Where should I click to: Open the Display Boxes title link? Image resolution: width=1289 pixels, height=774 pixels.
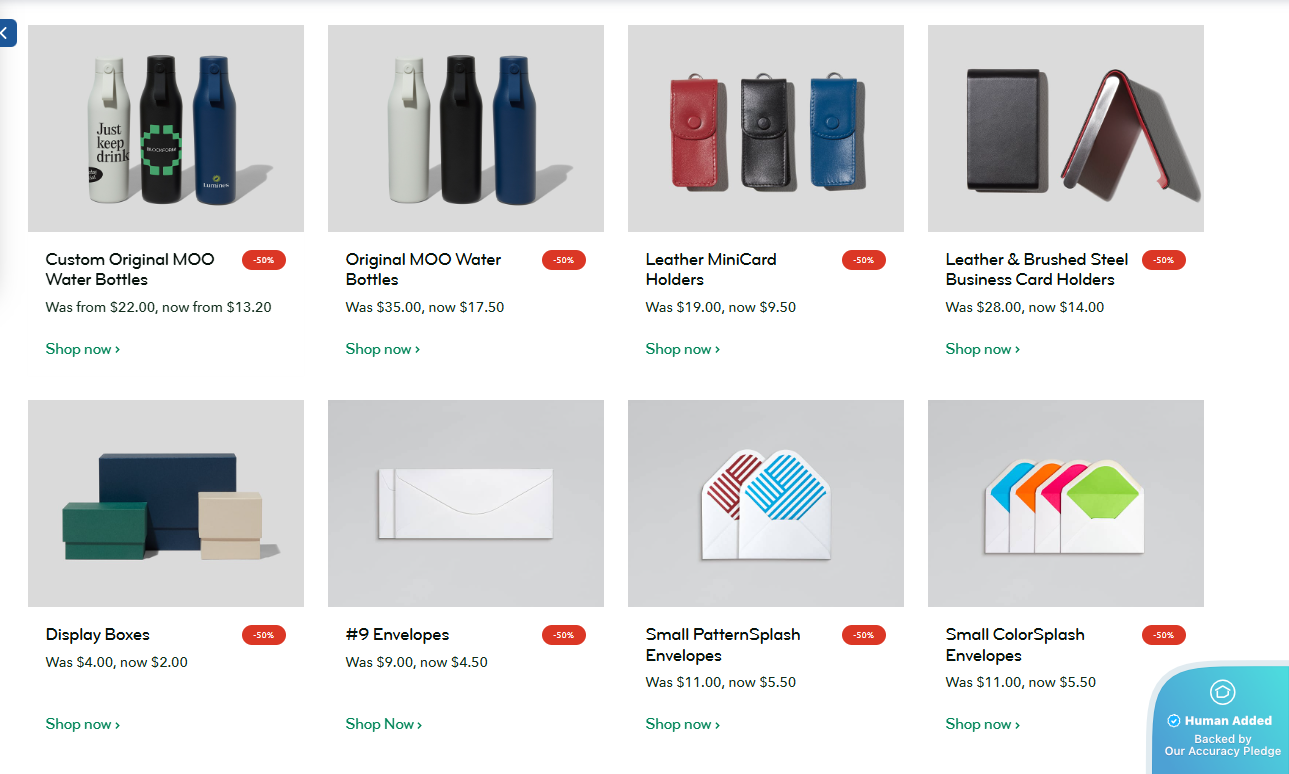(98, 635)
